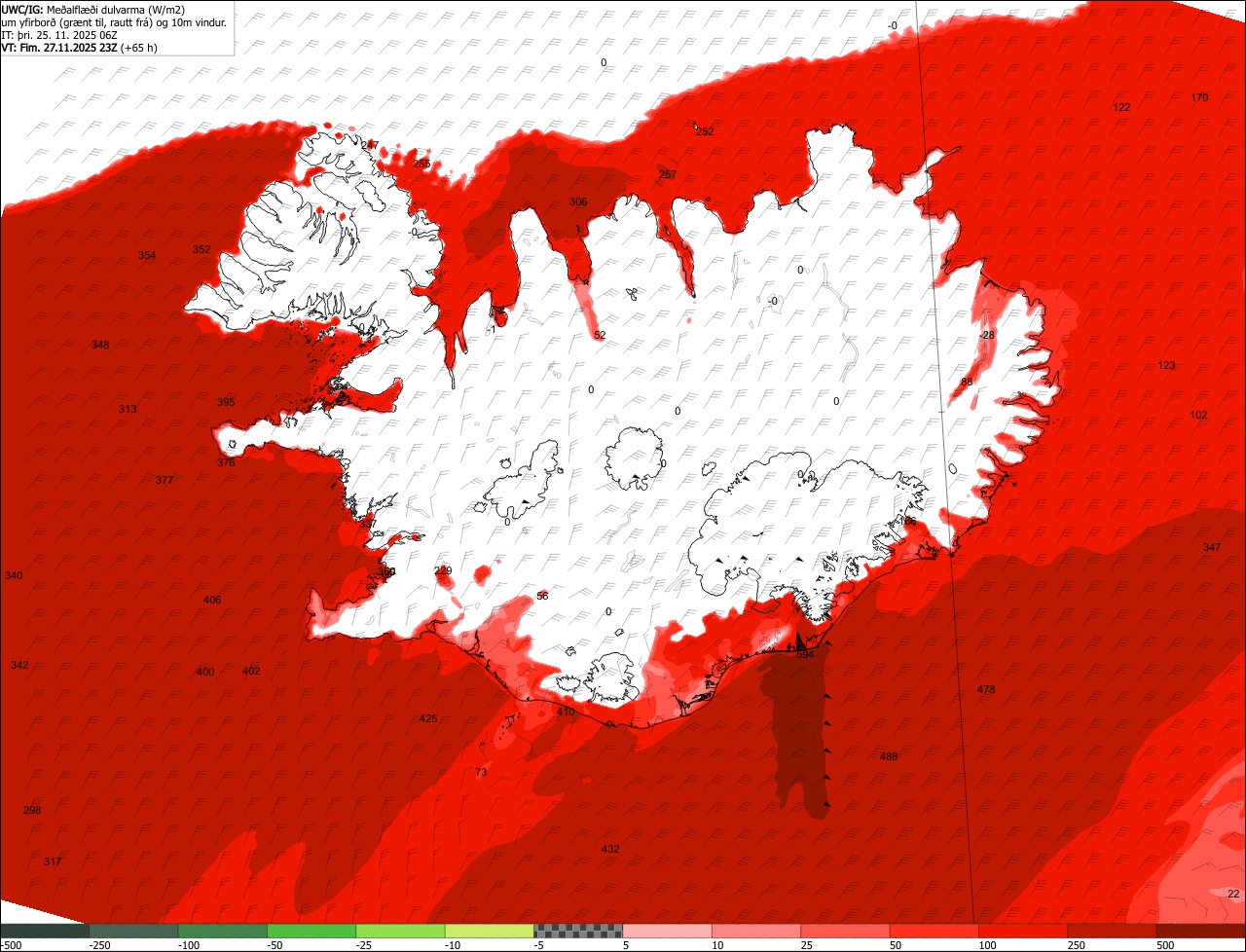Click the map value 400
This screenshot has height=952, width=1246.
tap(205, 672)
